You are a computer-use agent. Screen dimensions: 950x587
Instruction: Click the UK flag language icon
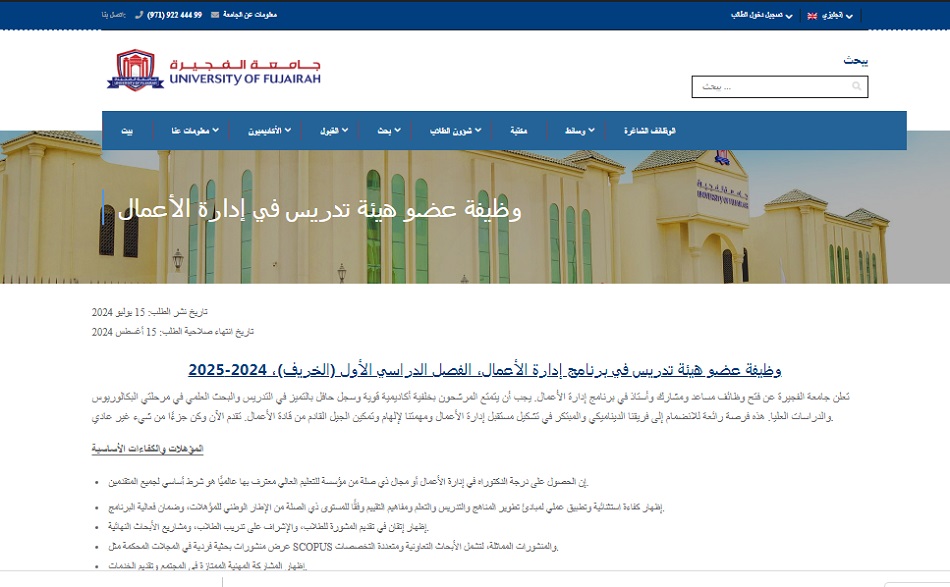(813, 16)
